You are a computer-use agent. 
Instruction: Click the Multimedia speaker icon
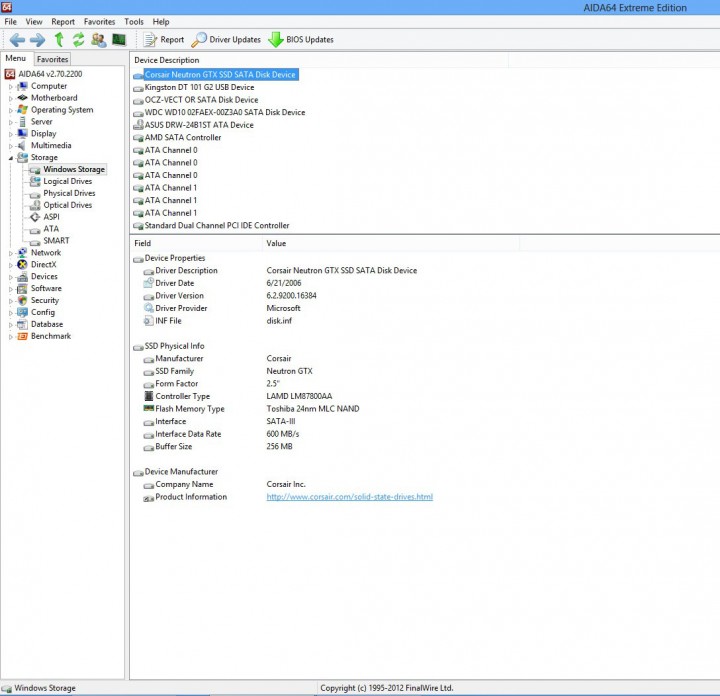click(22, 146)
